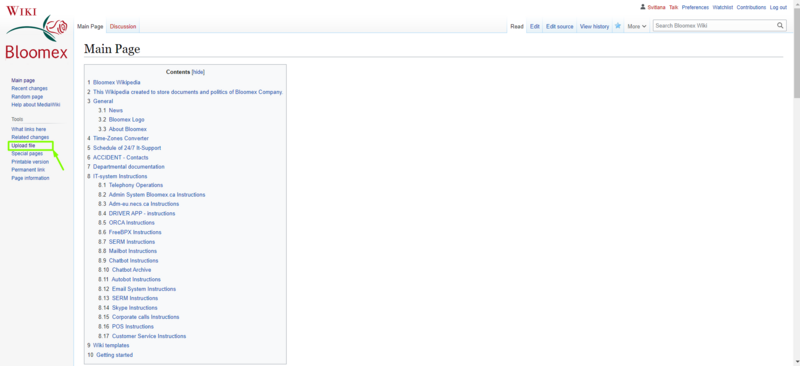The height and width of the screenshot is (366, 800).
Task: Jump to About Bloomex subsection
Action: pos(128,129)
